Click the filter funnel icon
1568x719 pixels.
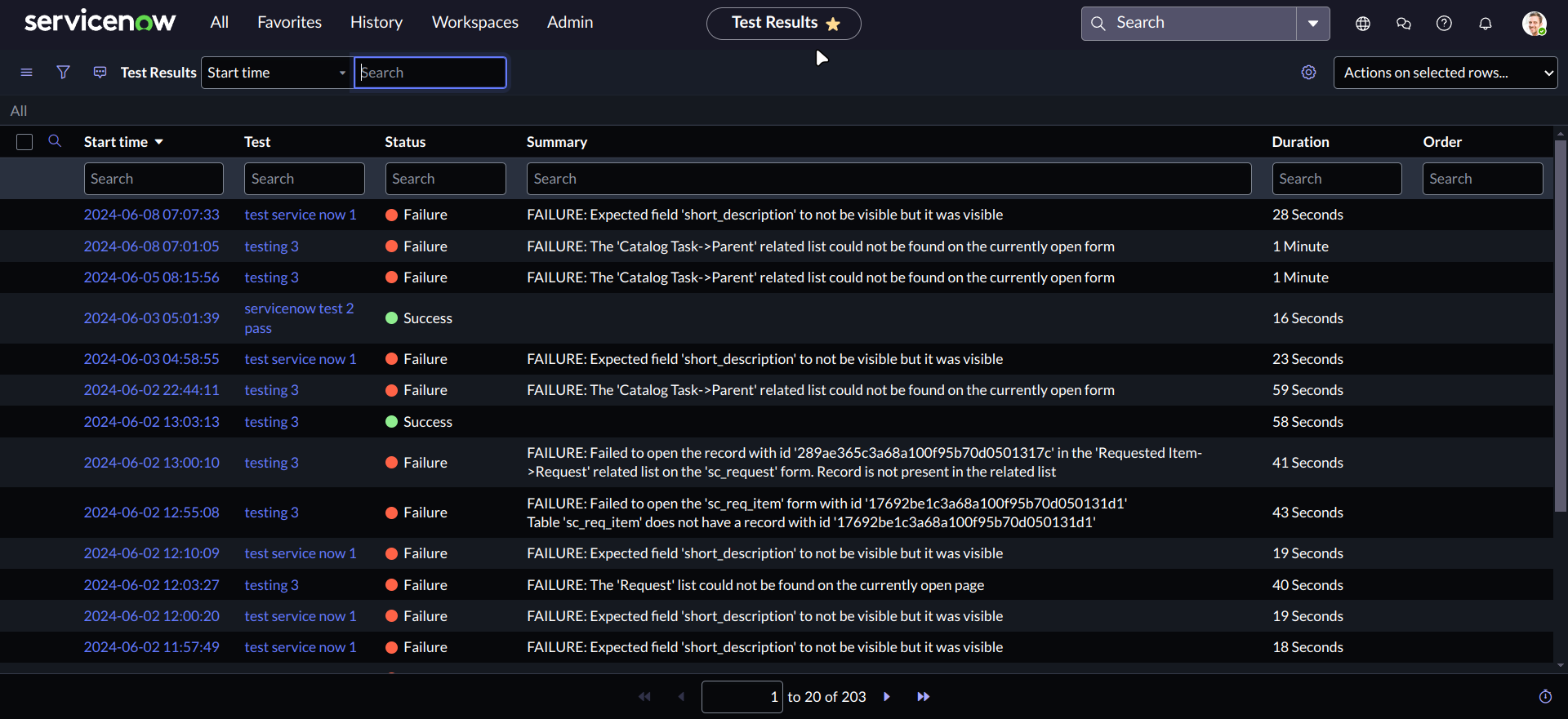pos(63,73)
